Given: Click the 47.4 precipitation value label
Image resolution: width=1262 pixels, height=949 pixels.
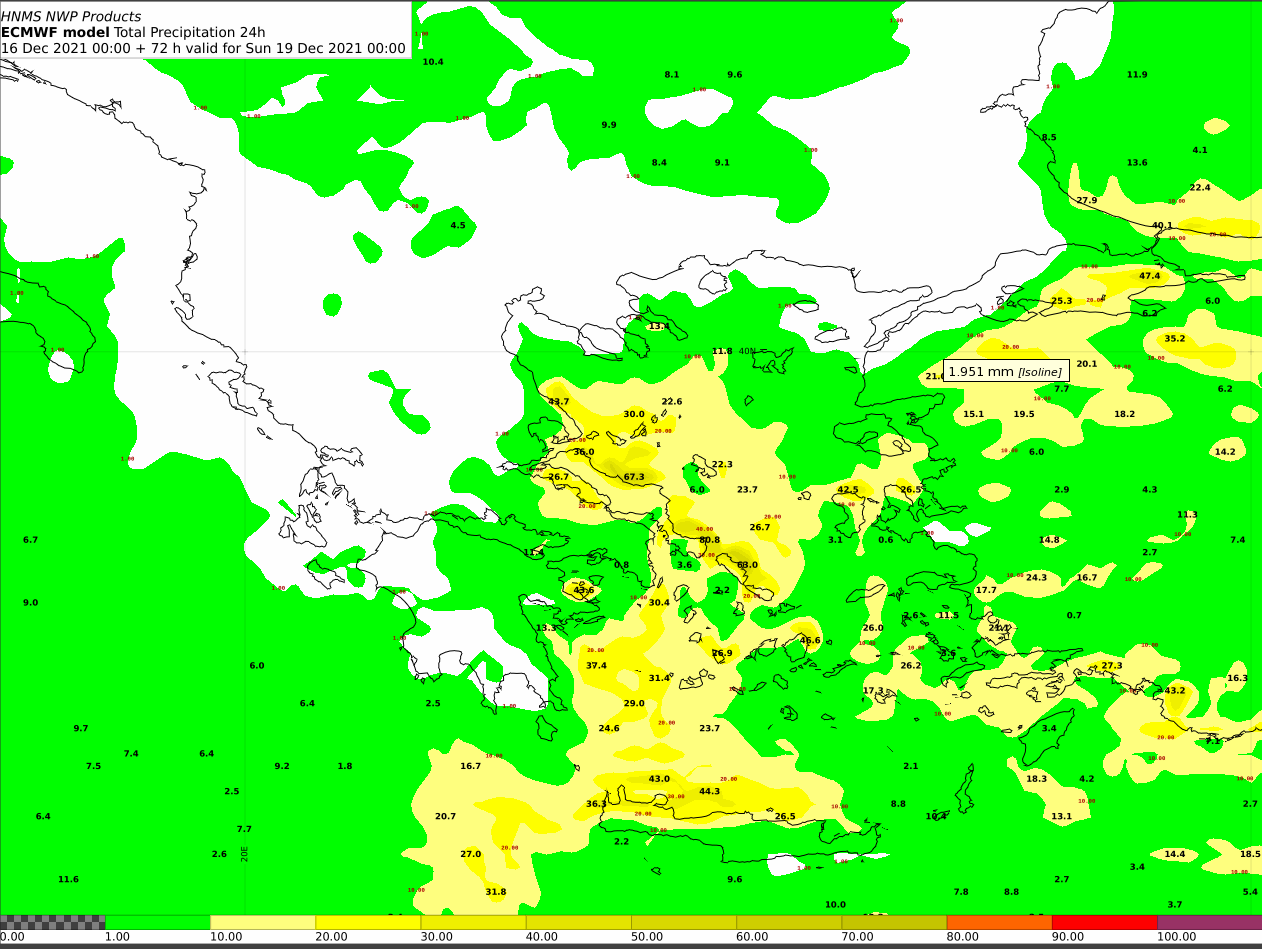Looking at the screenshot, I should [x=1150, y=276].
